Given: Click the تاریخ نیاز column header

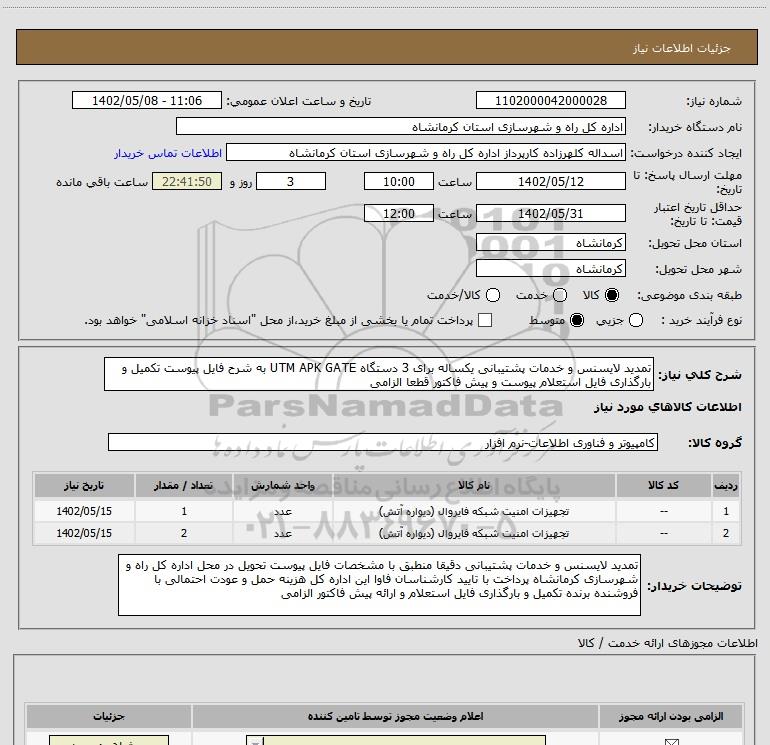Looking at the screenshot, I should (84, 485).
